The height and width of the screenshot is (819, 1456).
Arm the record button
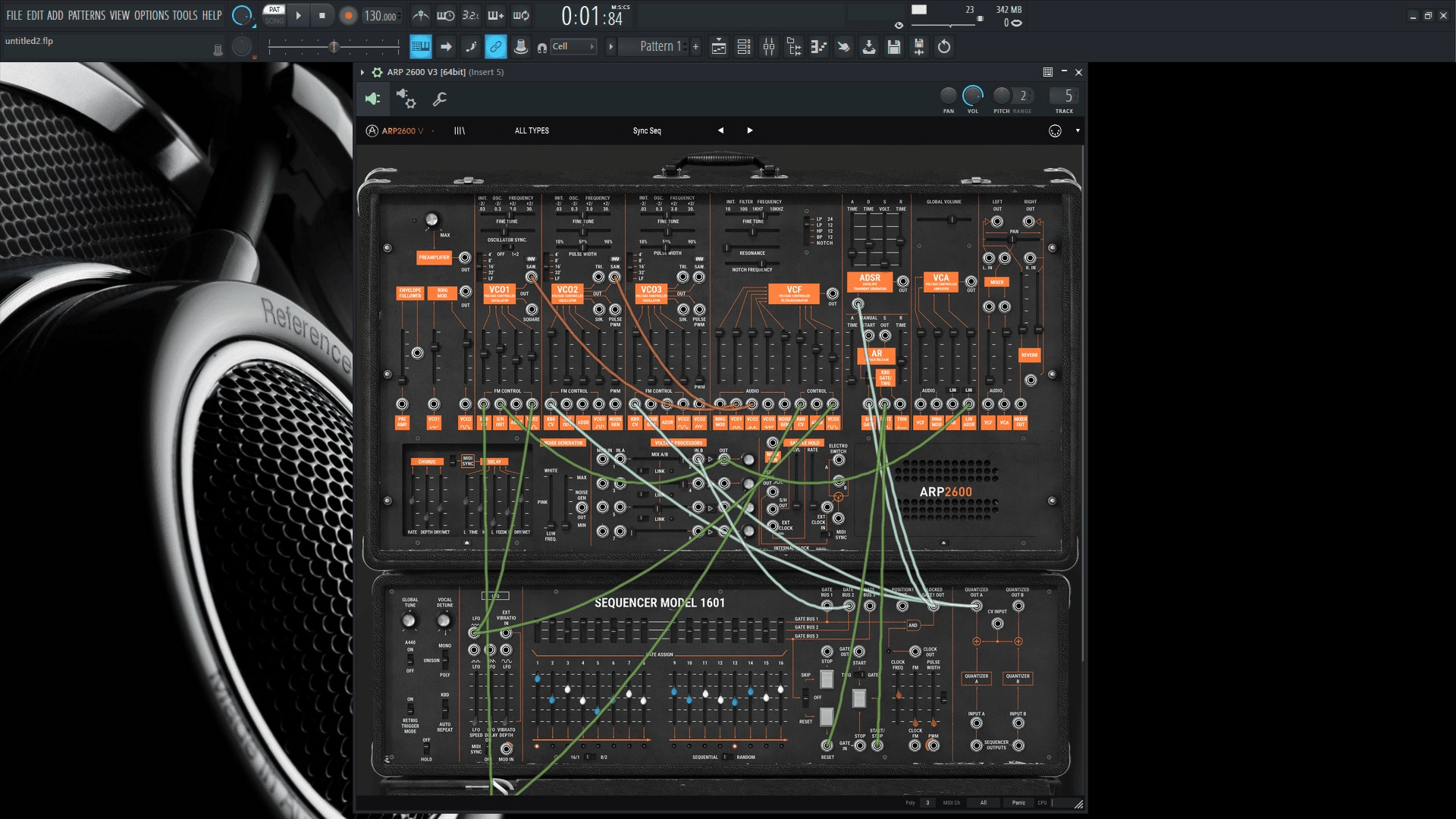pyautogui.click(x=348, y=15)
